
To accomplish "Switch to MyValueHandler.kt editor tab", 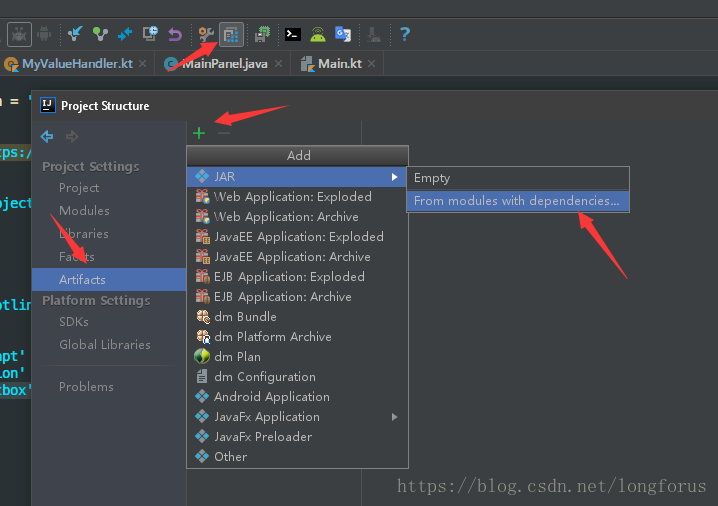I will coord(77,64).
